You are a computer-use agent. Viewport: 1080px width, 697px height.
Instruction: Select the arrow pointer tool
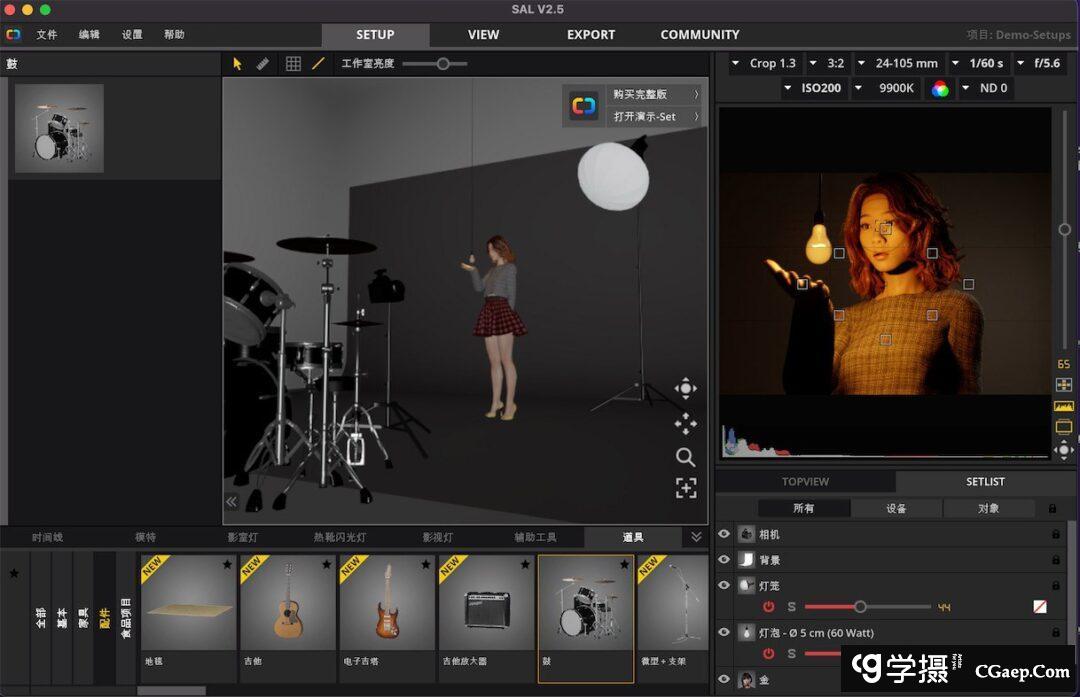(238, 63)
